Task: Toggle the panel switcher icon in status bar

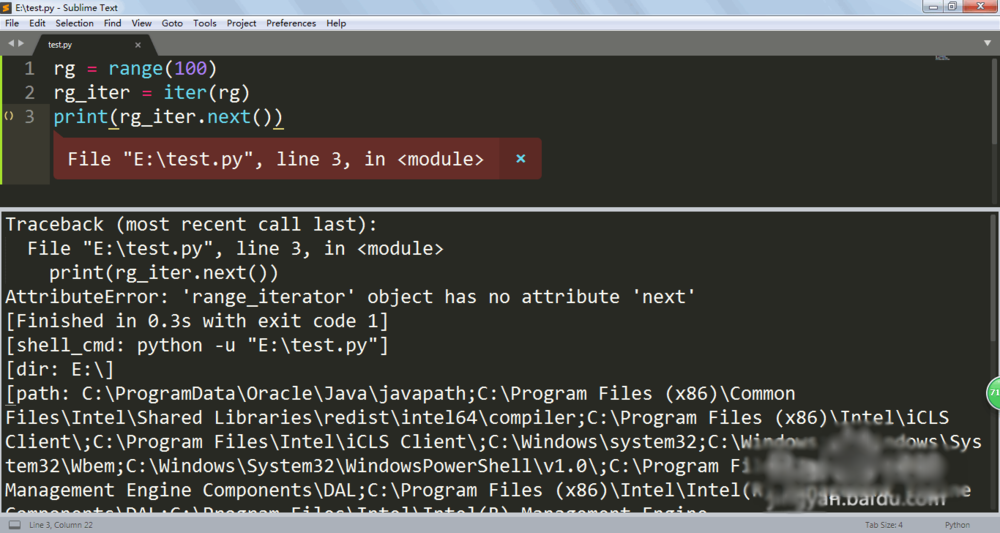Action: (x=14, y=525)
